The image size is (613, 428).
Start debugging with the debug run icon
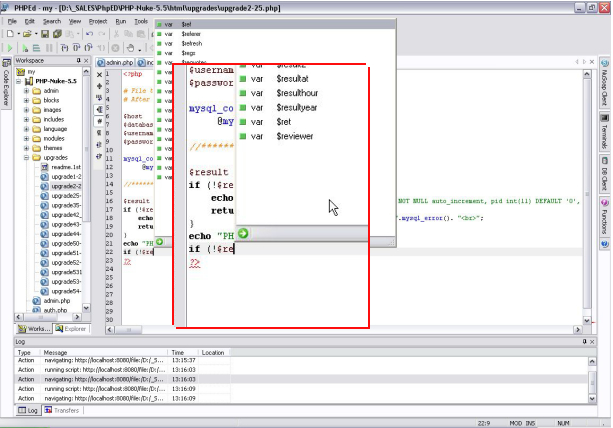tap(25, 48)
